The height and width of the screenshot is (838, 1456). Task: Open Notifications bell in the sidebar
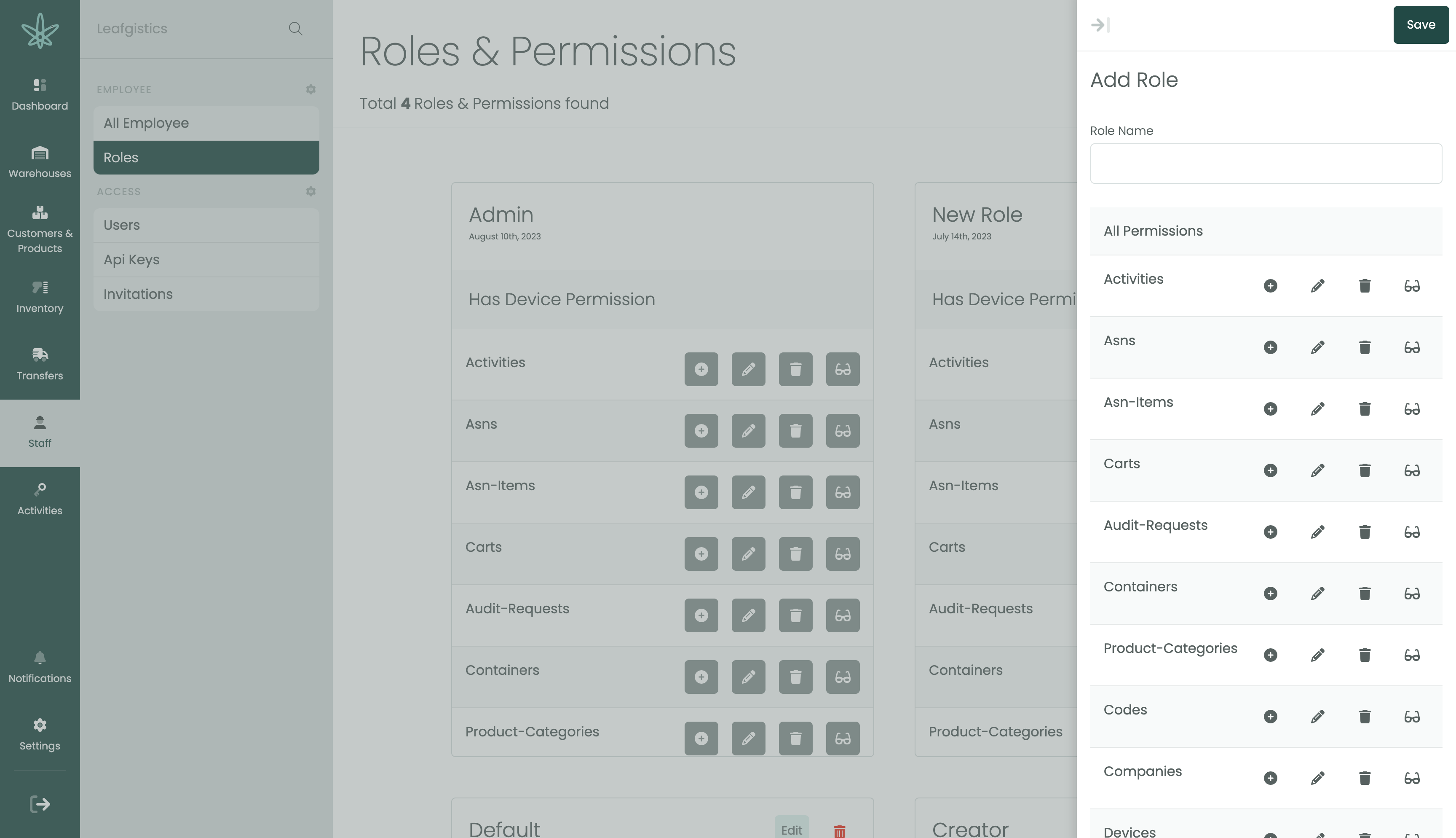[x=40, y=668]
